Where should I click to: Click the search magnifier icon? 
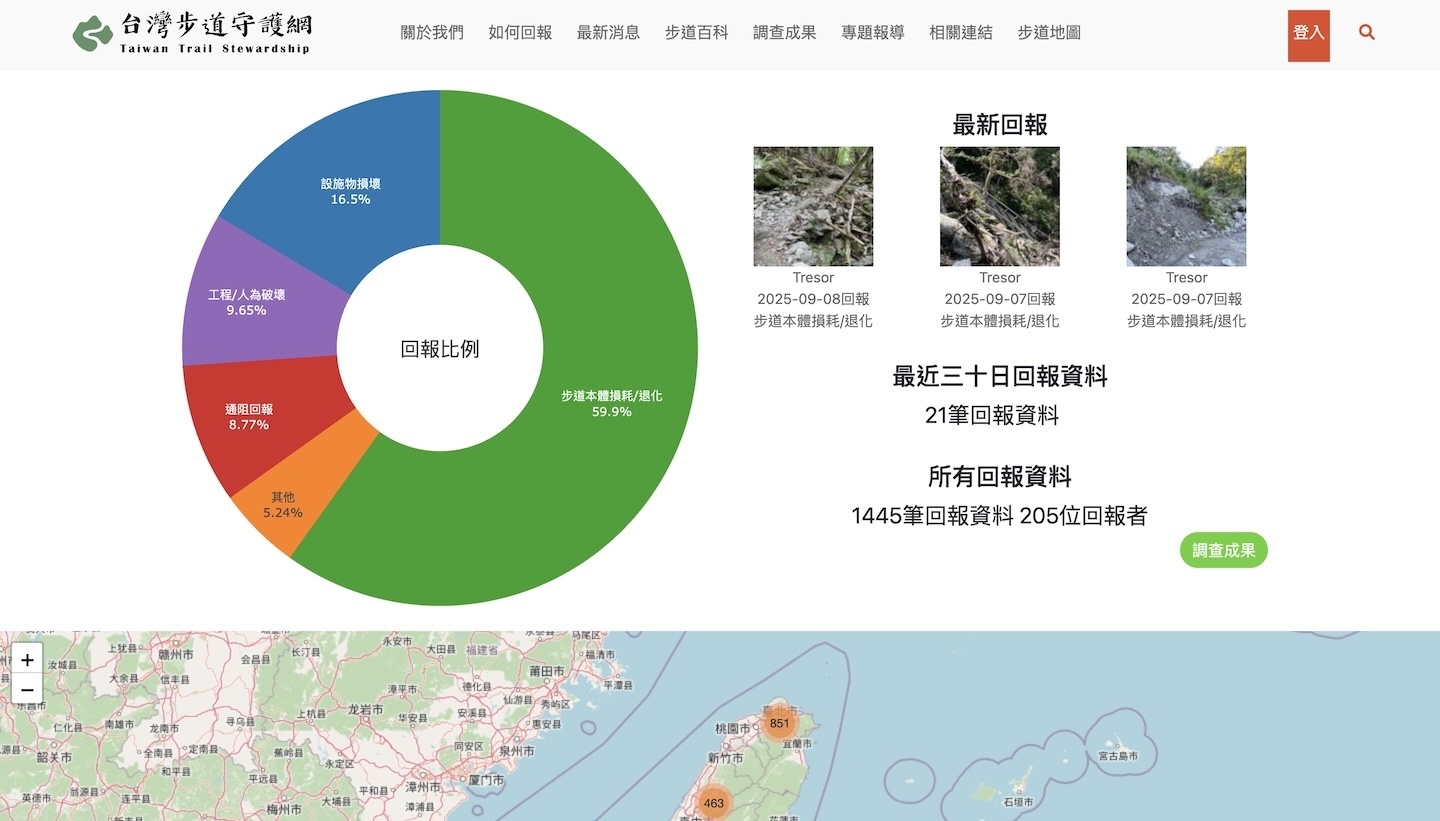pos(1367,32)
